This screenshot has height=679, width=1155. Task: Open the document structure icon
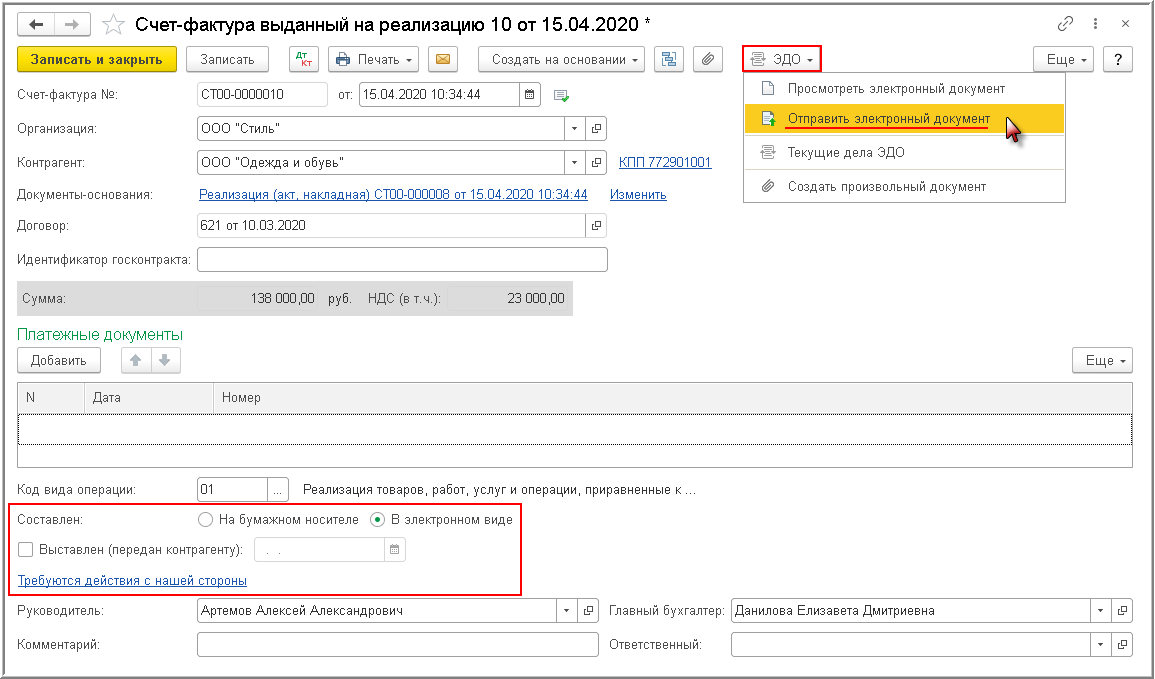669,60
